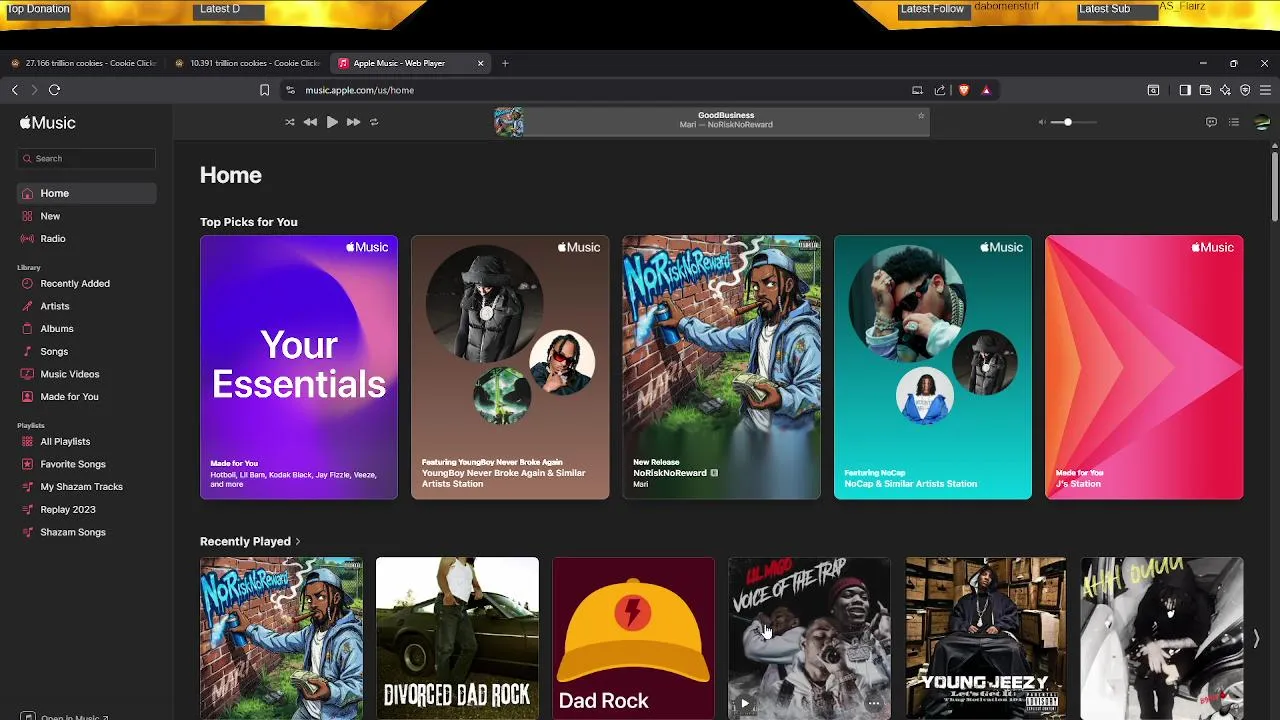Screen dimensions: 1280x720
Task: Open NoCap & Similar Artists Station card
Action: [x=933, y=367]
